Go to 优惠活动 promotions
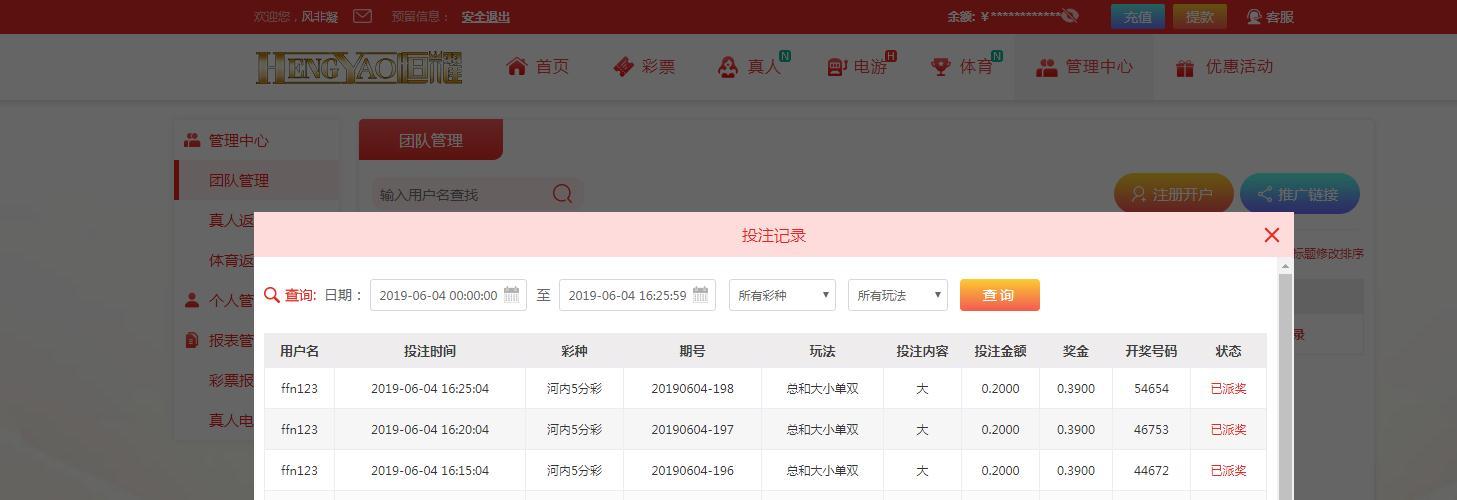Image resolution: width=1457 pixels, height=500 pixels. tap(1224, 67)
